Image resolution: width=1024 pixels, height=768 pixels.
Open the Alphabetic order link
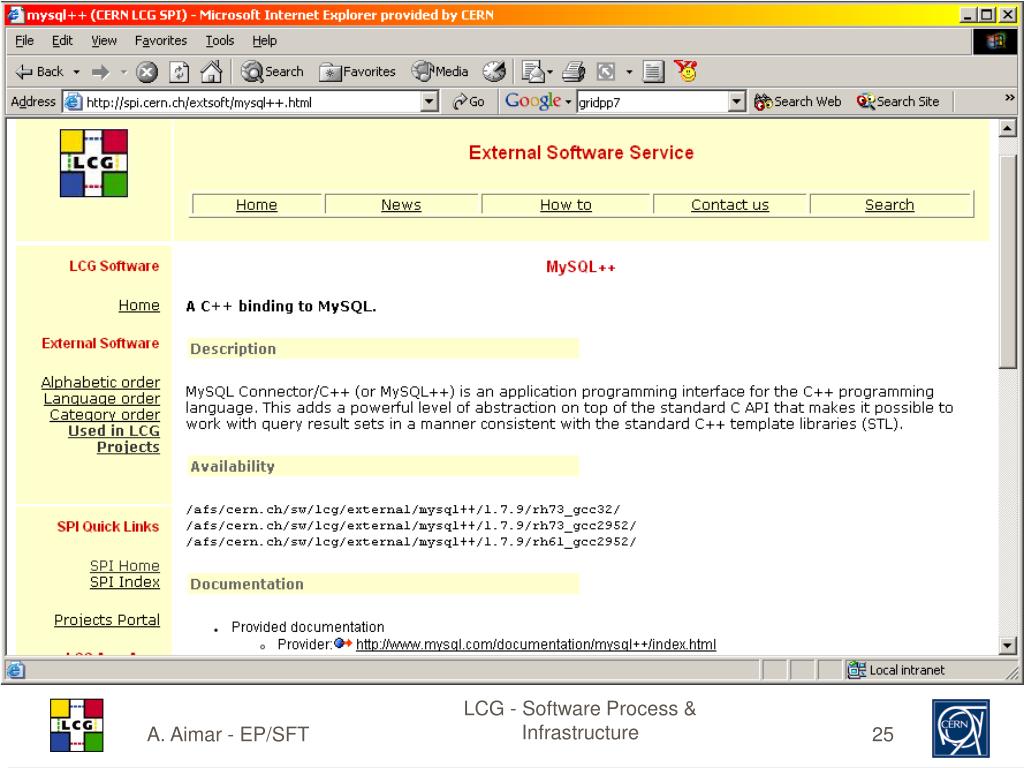101,382
